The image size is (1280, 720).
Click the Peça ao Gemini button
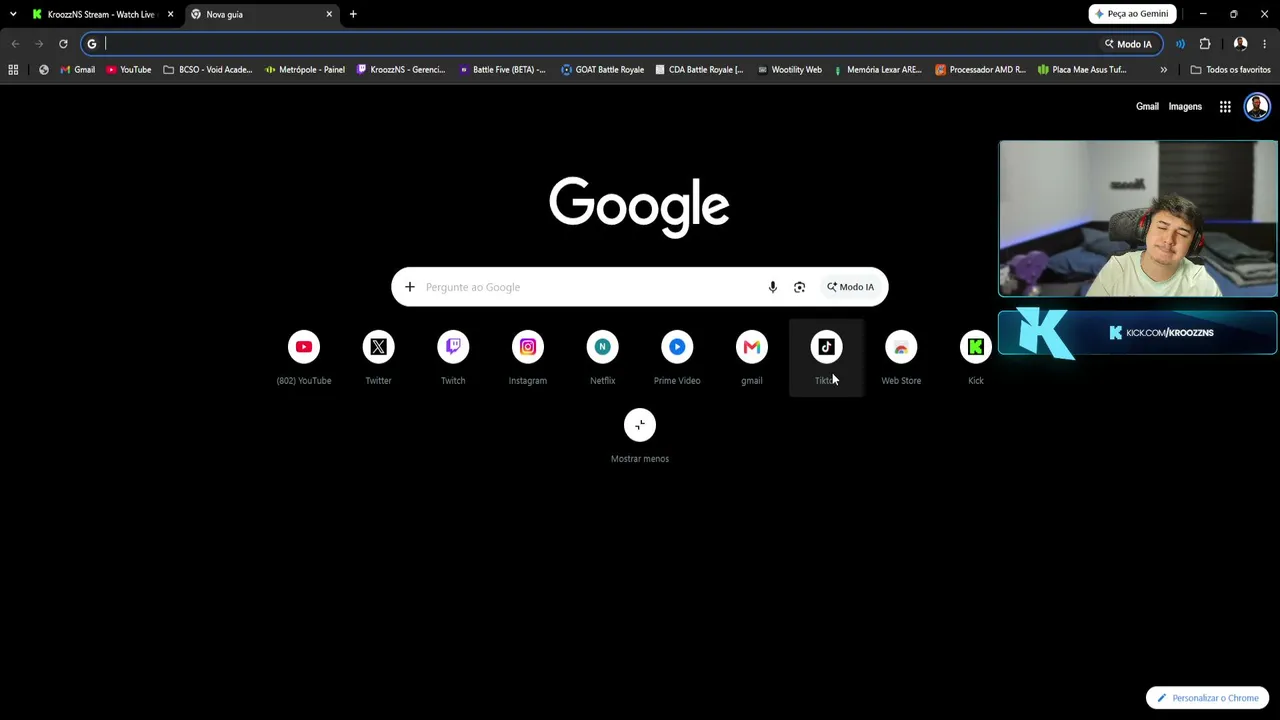click(x=1132, y=14)
